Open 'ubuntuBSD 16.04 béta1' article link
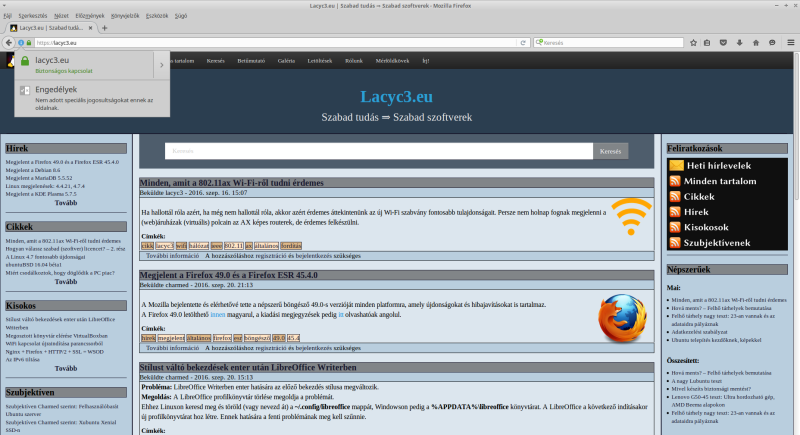This screenshot has width=800, height=435. click(34, 265)
